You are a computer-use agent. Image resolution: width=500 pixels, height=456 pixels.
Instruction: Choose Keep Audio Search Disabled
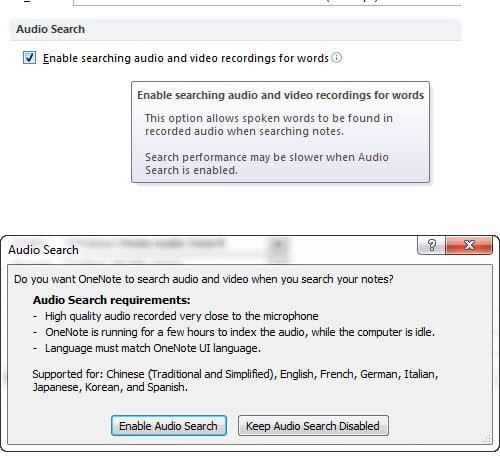[313, 426]
